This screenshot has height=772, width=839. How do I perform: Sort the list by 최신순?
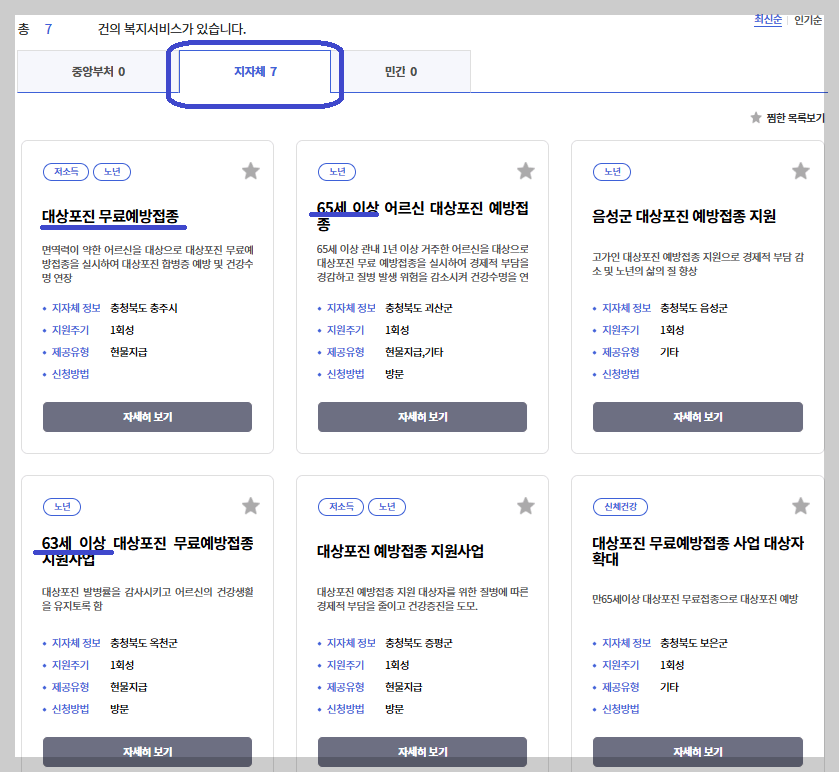766,20
